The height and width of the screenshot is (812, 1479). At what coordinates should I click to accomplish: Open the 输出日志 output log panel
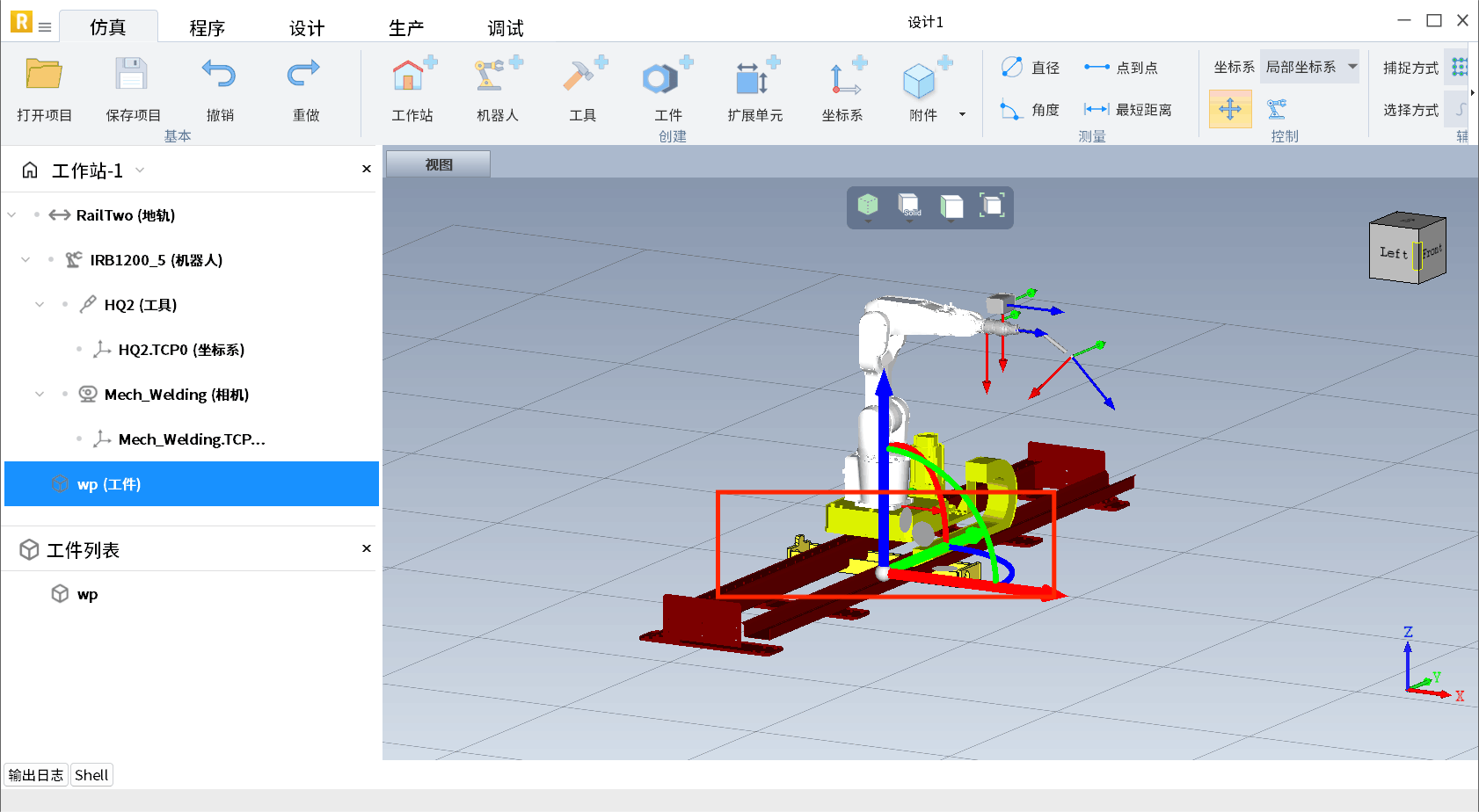[x=36, y=775]
